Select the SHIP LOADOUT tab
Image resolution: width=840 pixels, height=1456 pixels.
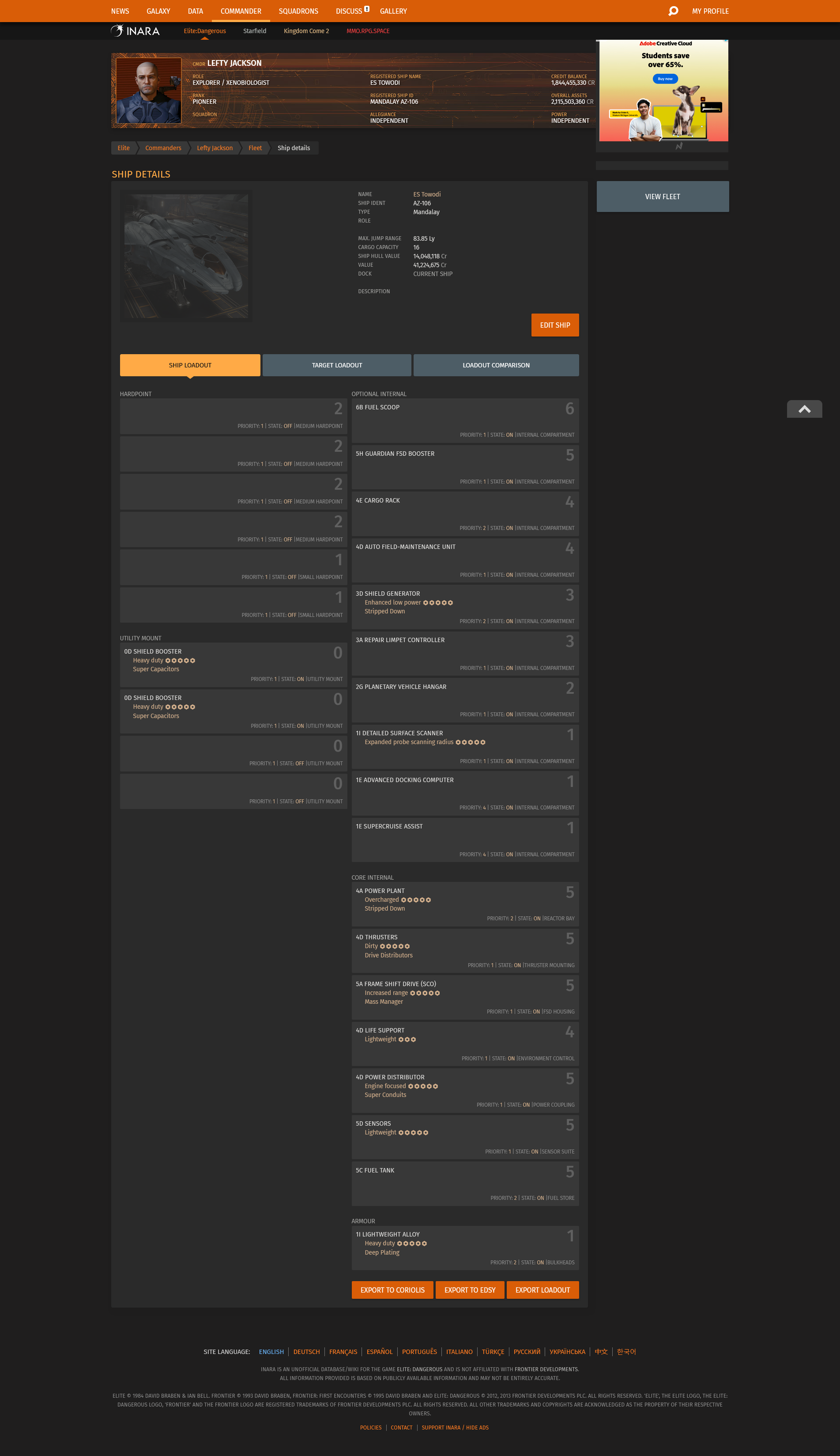(x=190, y=365)
